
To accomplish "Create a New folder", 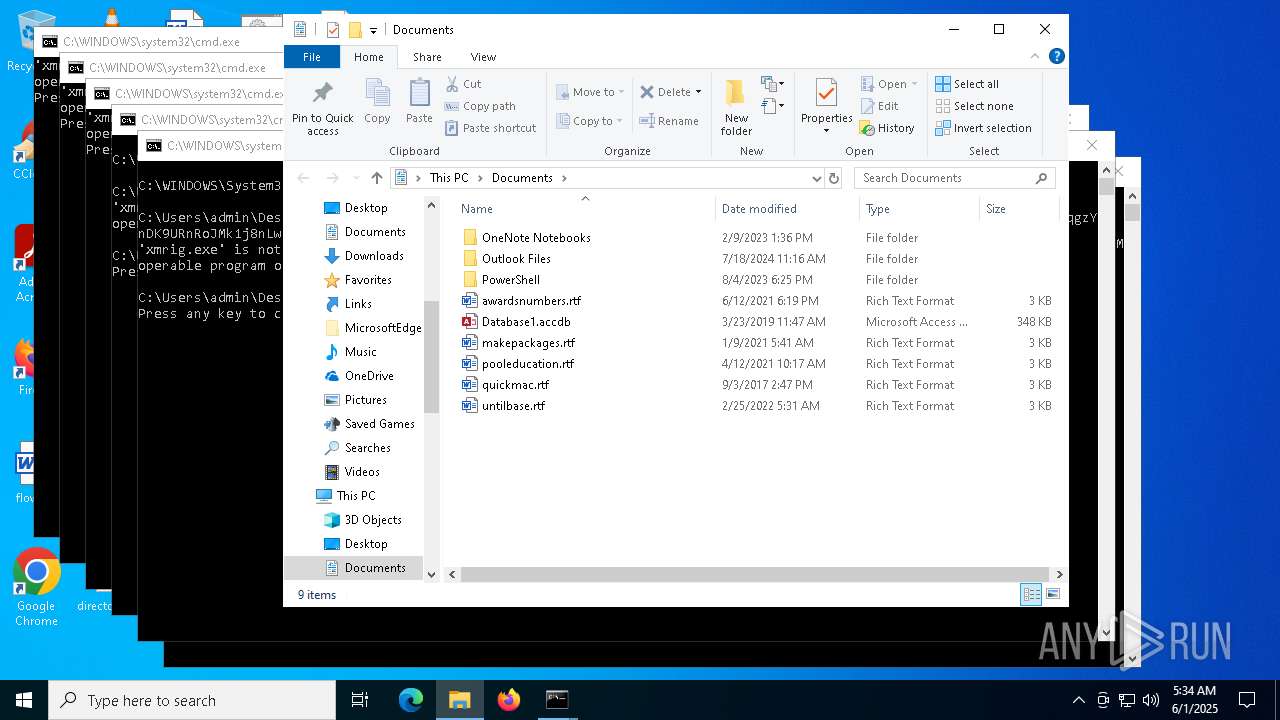I will 736,108.
